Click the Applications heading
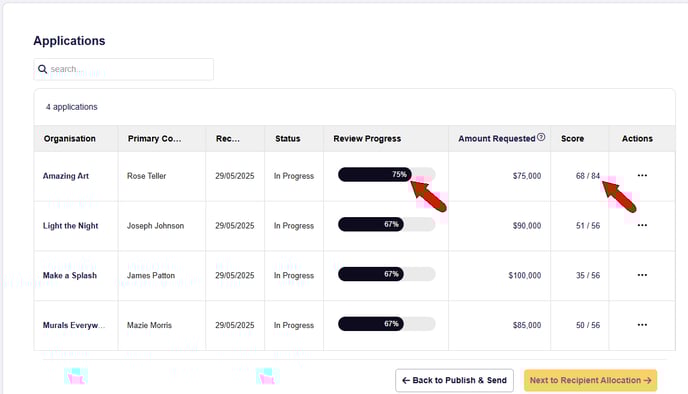The image size is (688, 394). [69, 41]
